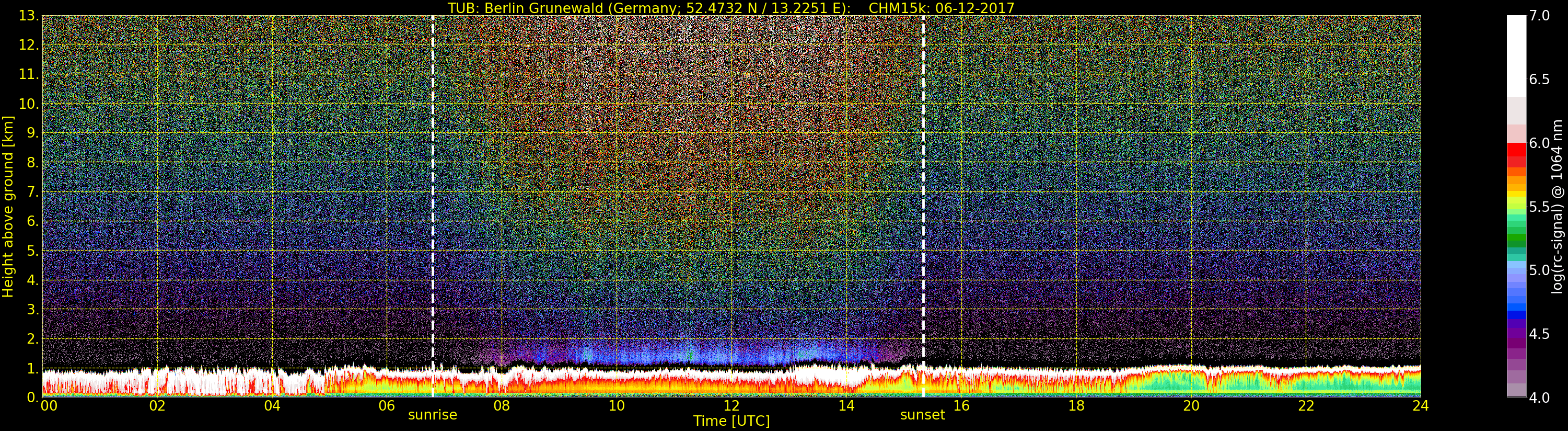Click the 5. tick on height axis
This screenshot has width=1568, height=431.
click(32, 251)
